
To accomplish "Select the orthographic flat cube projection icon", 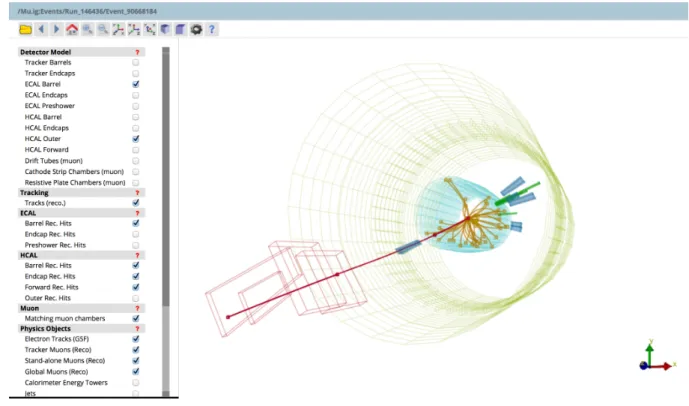I will pyautogui.click(x=180, y=29).
